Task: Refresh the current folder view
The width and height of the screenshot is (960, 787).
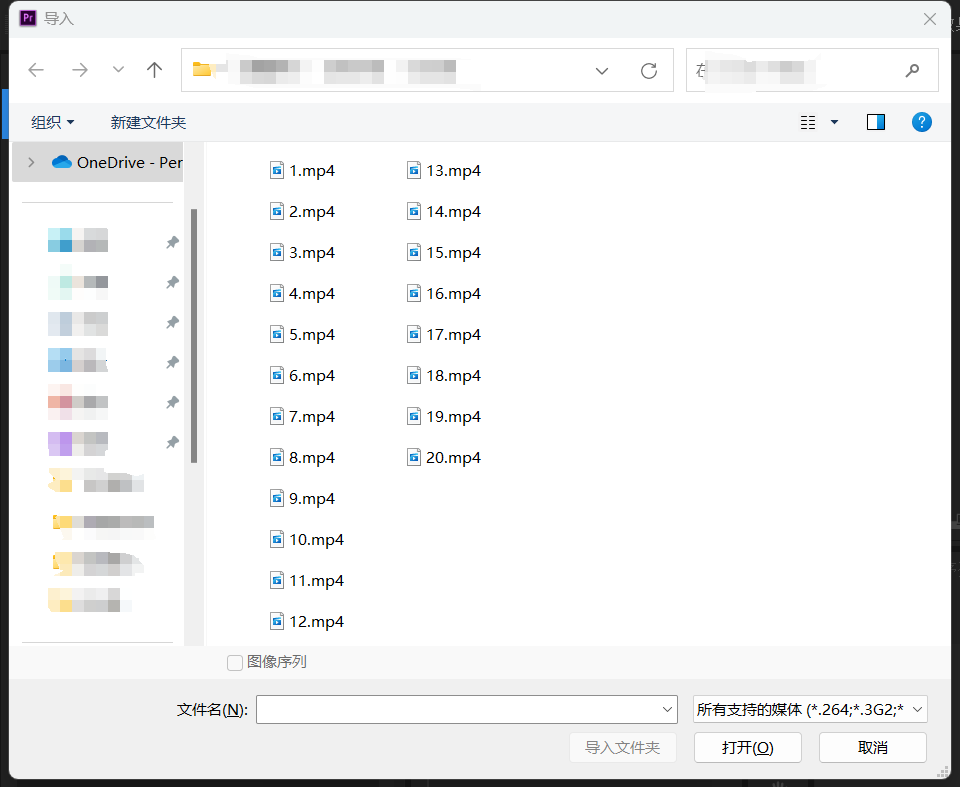Action: tap(649, 71)
